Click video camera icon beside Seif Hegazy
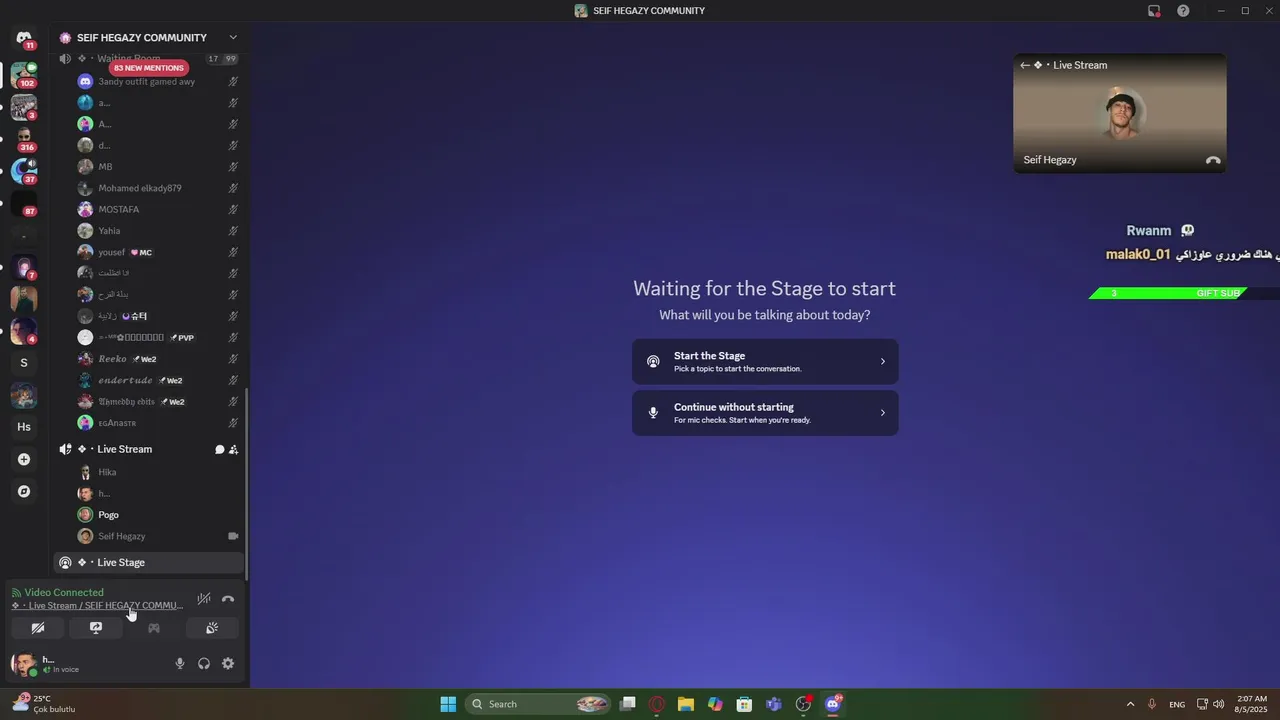The height and width of the screenshot is (720, 1280). 233,536
